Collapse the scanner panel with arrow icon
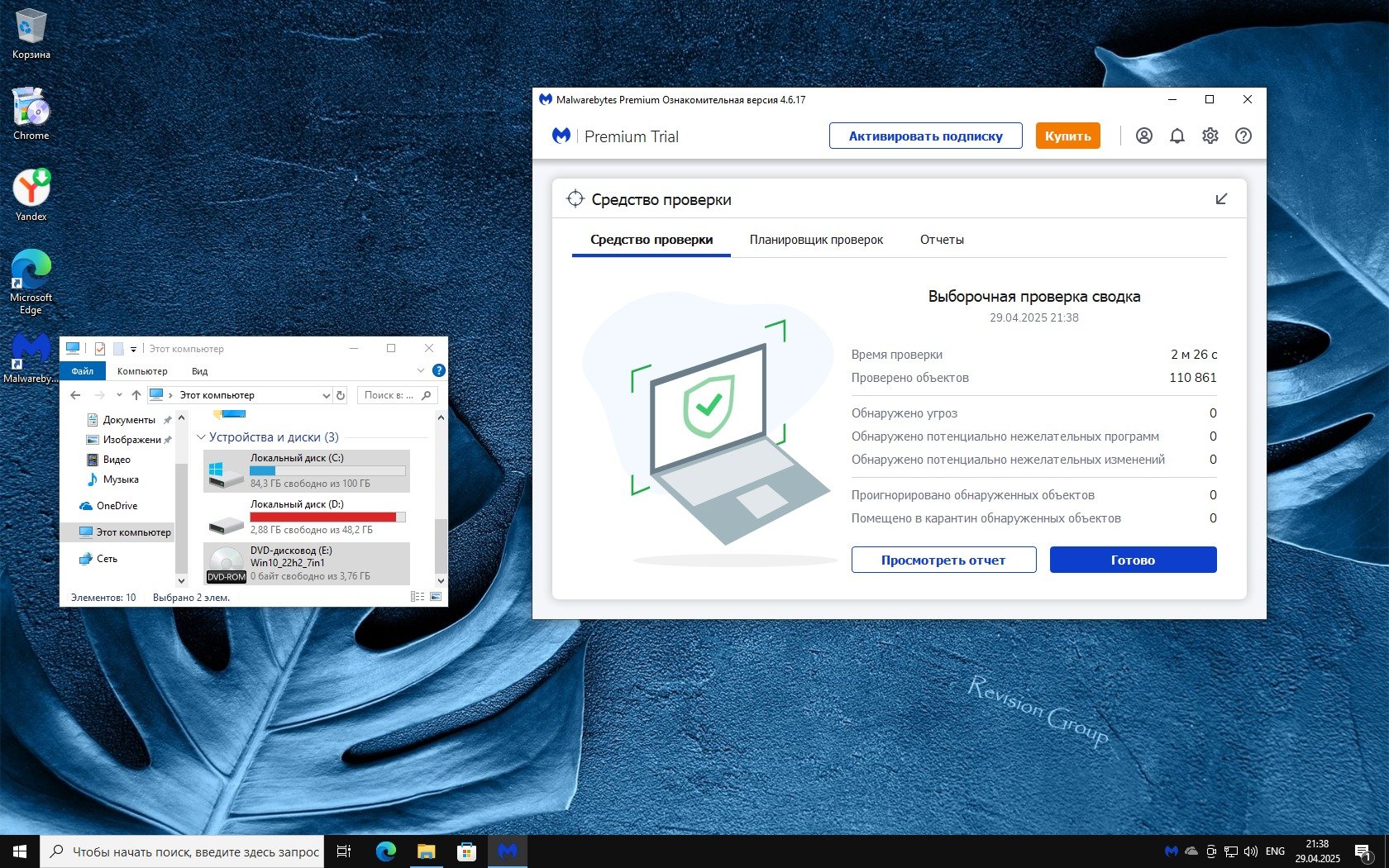The width and height of the screenshot is (1389, 868). click(1221, 199)
